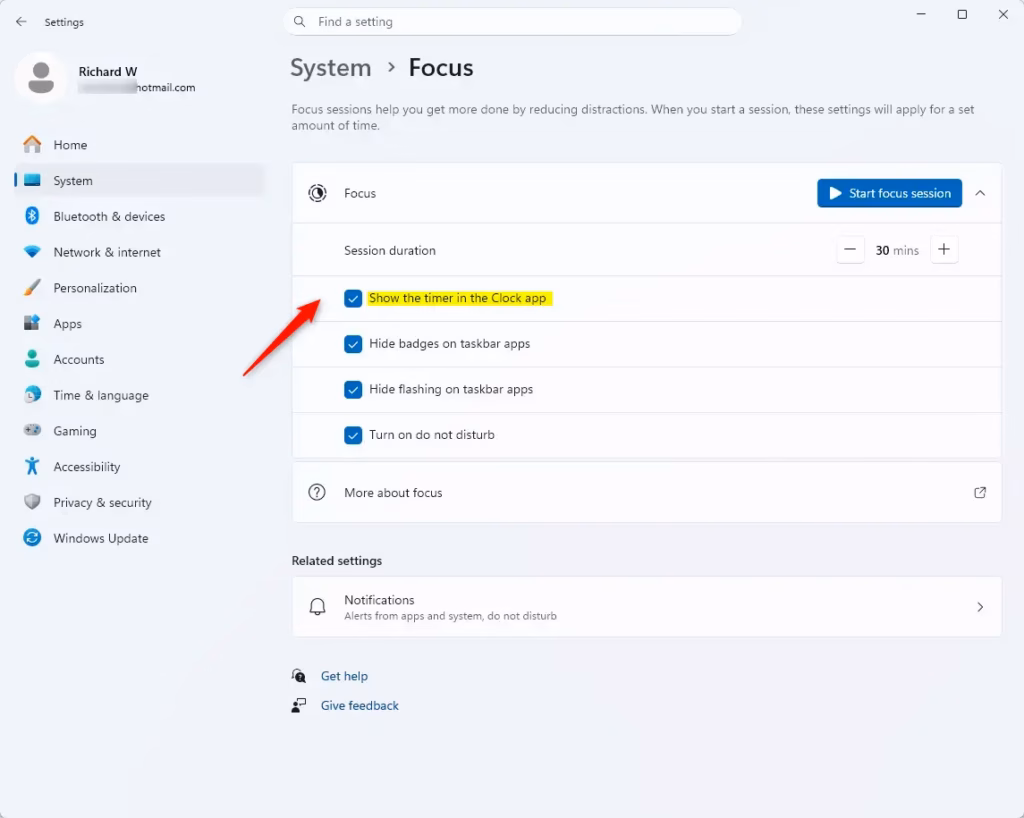
Task: Open Gaming settings page
Action: tap(138, 431)
